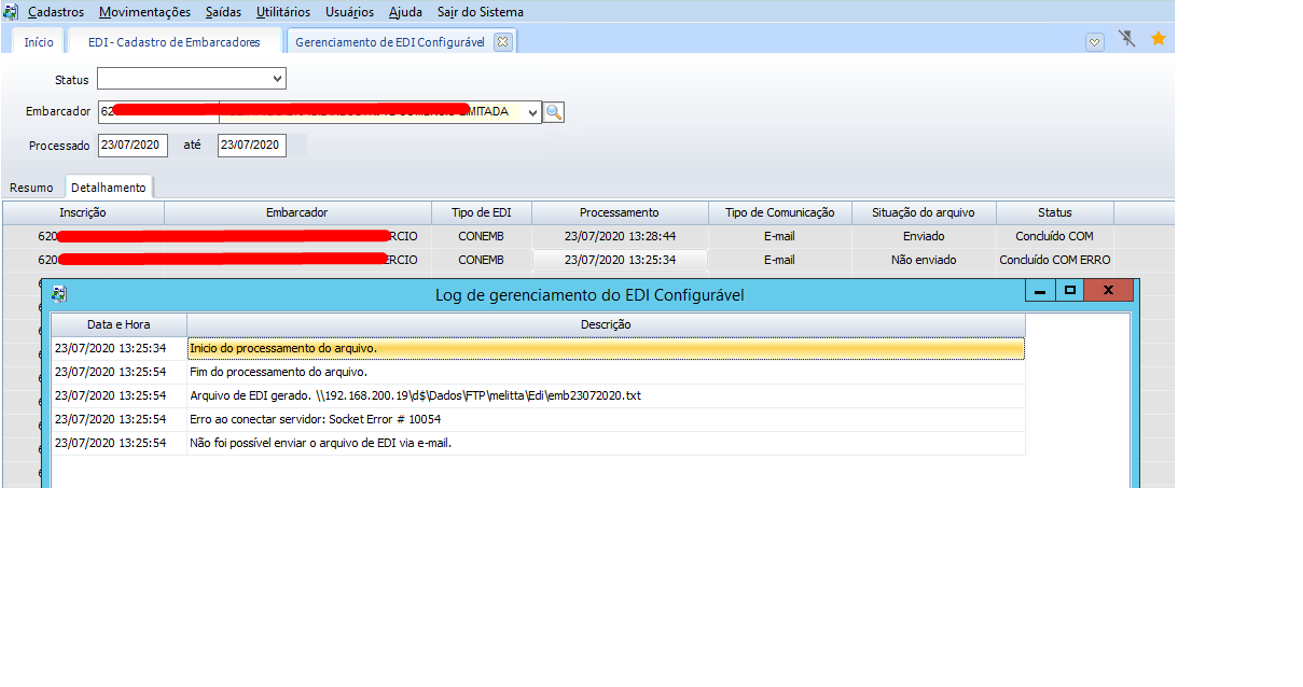Click the application icon in the menu bar
This screenshot has height=687, width=1303.
tap(10, 12)
